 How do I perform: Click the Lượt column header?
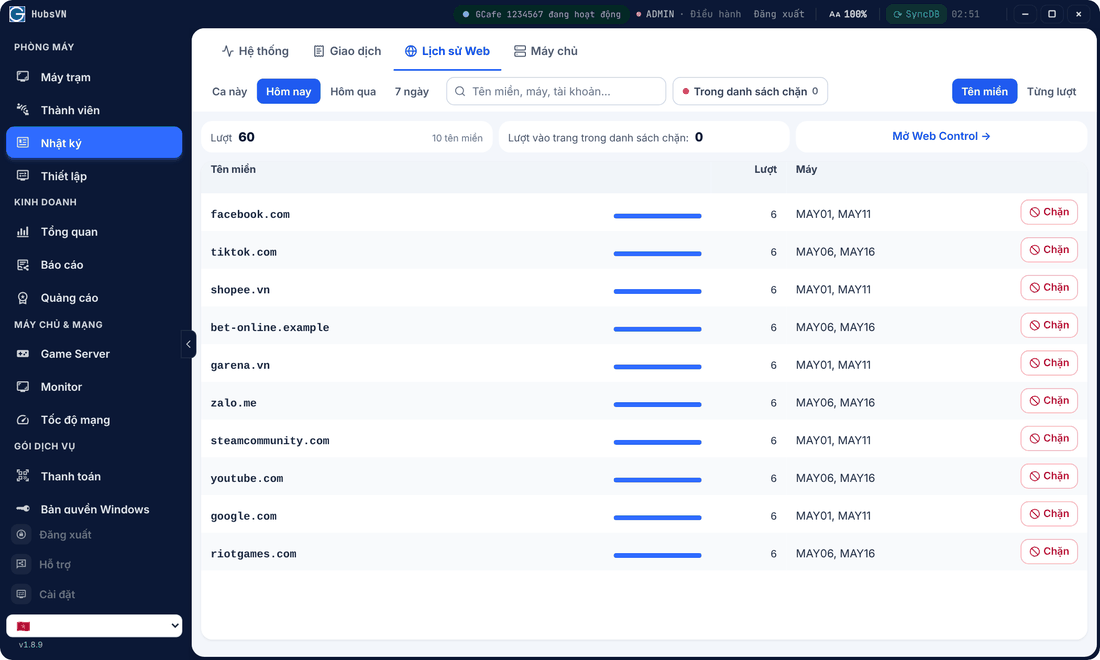pos(765,169)
